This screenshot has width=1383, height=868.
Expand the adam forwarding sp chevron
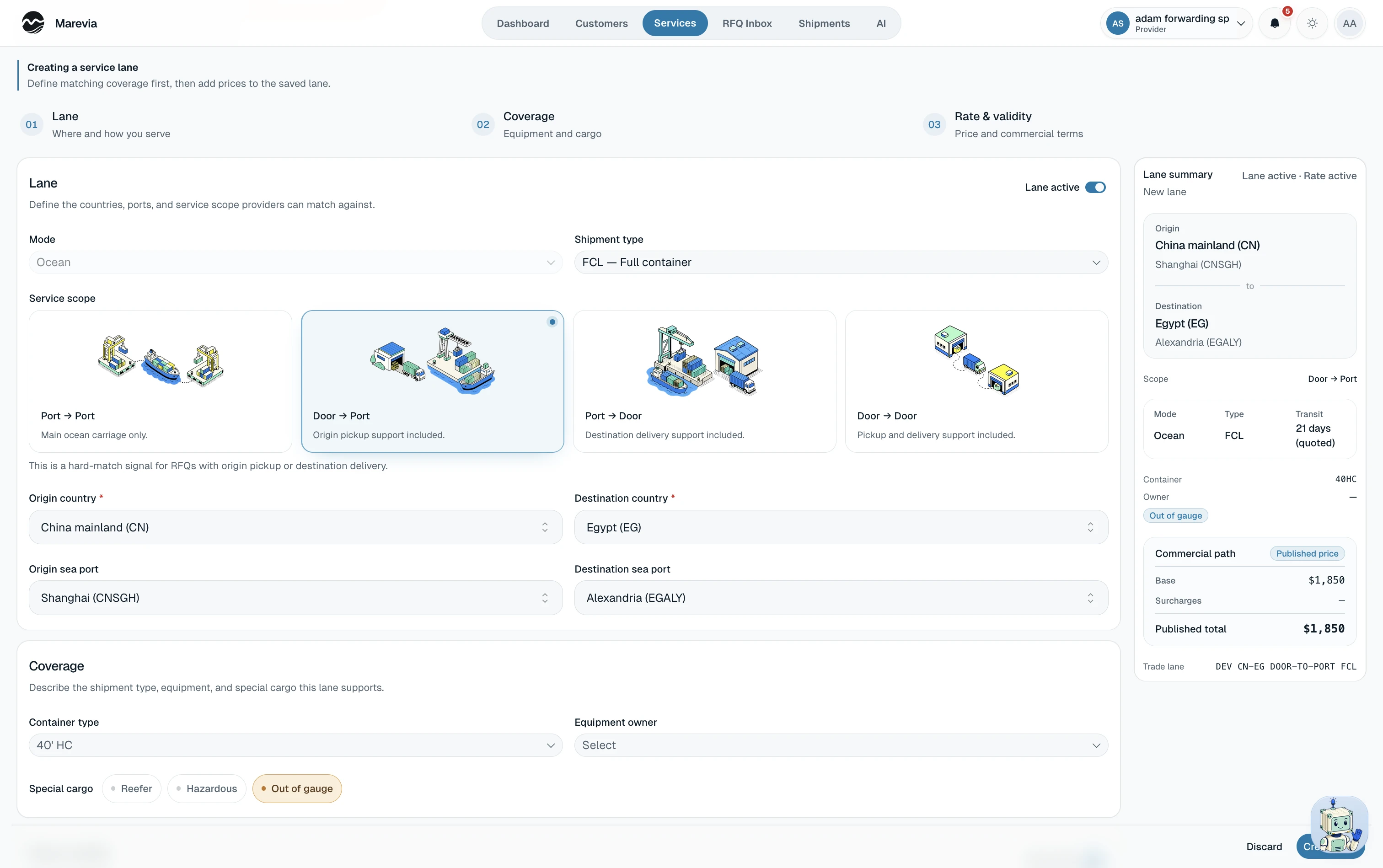point(1241,23)
